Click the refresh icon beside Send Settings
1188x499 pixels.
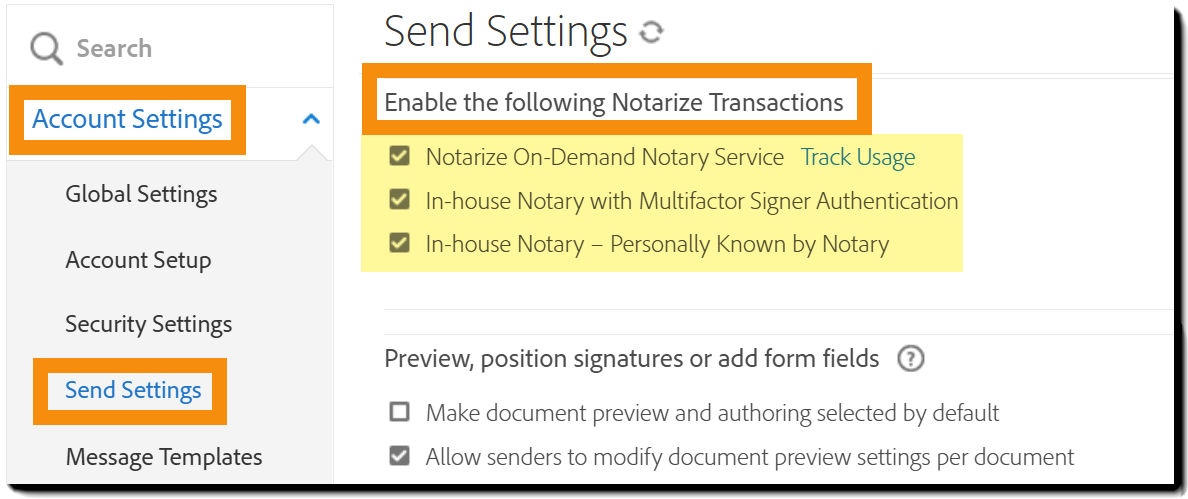tap(651, 33)
